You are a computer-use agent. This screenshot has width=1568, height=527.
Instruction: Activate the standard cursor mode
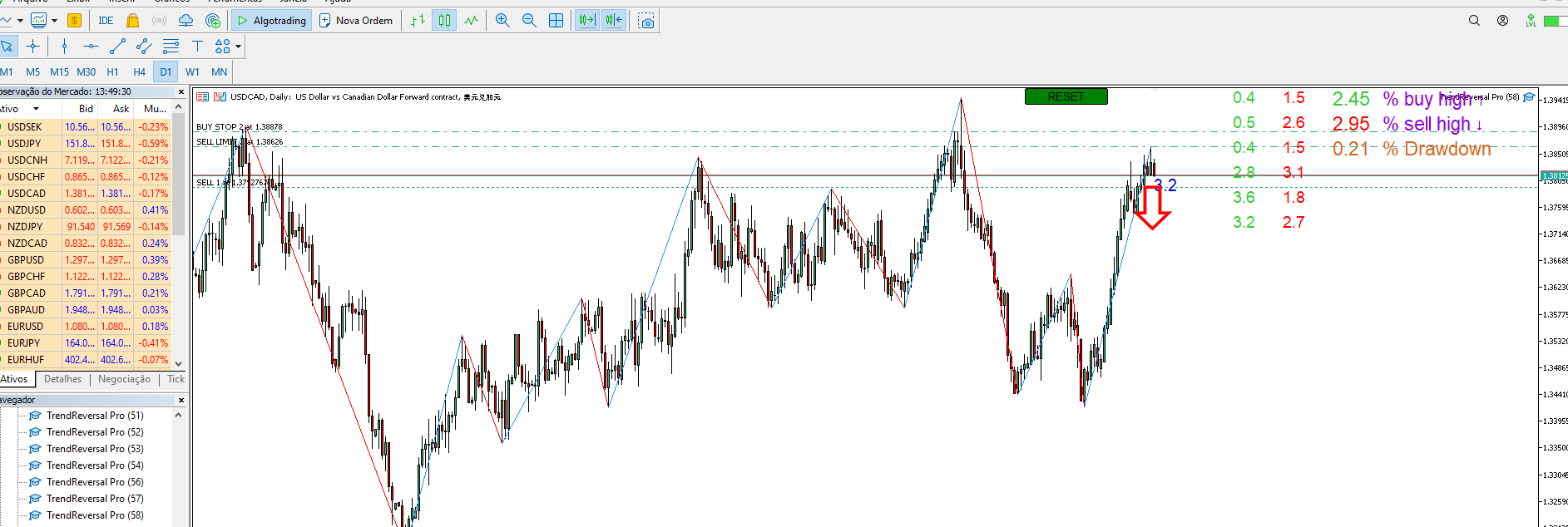tap(7, 46)
